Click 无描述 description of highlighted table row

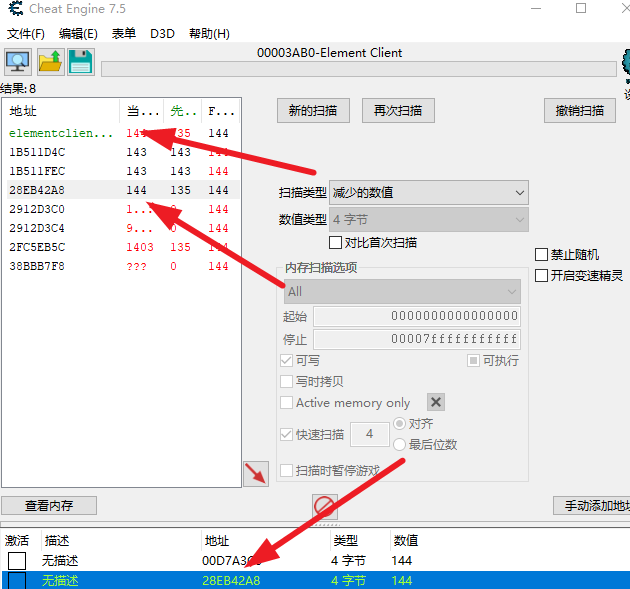[x=60, y=581]
